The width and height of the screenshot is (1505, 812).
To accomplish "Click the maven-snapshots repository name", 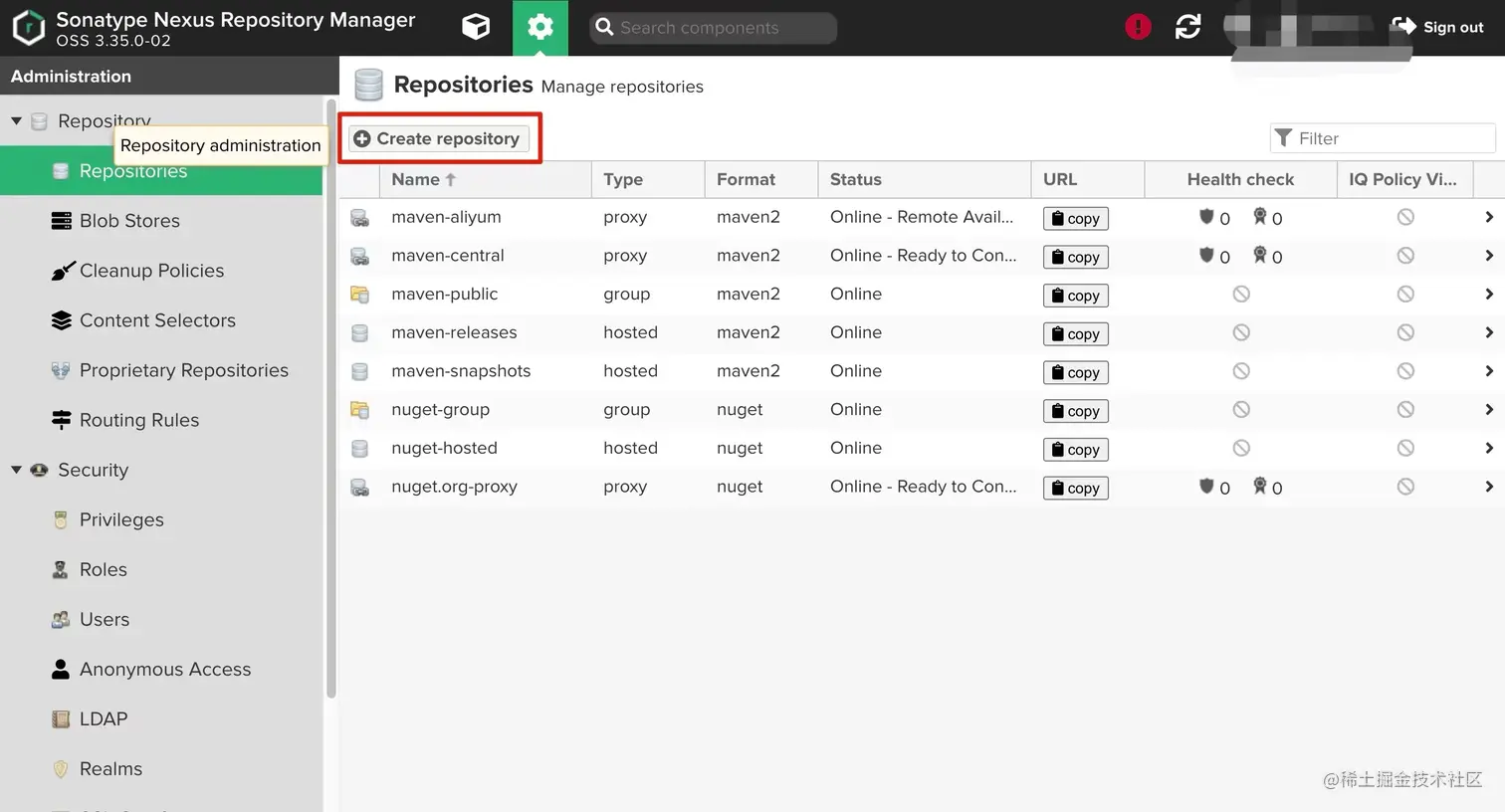I will [x=461, y=371].
